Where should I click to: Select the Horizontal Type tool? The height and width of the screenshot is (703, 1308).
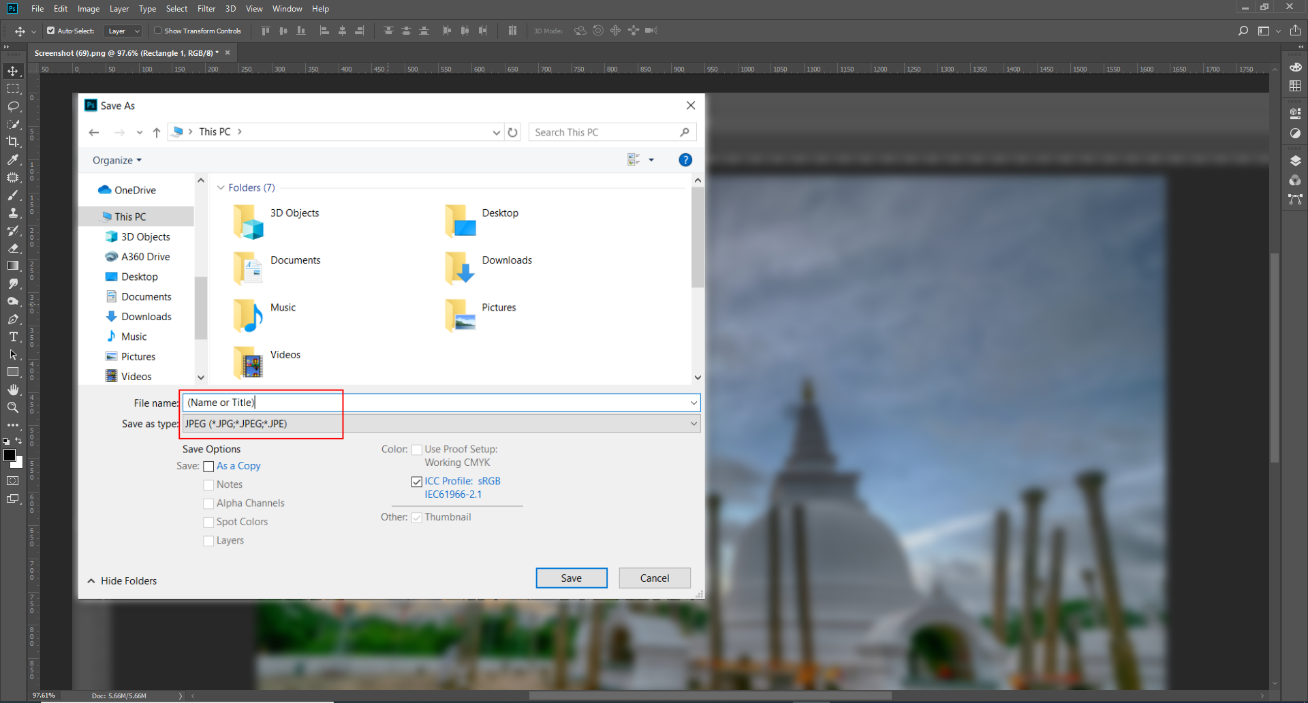pyautogui.click(x=13, y=337)
